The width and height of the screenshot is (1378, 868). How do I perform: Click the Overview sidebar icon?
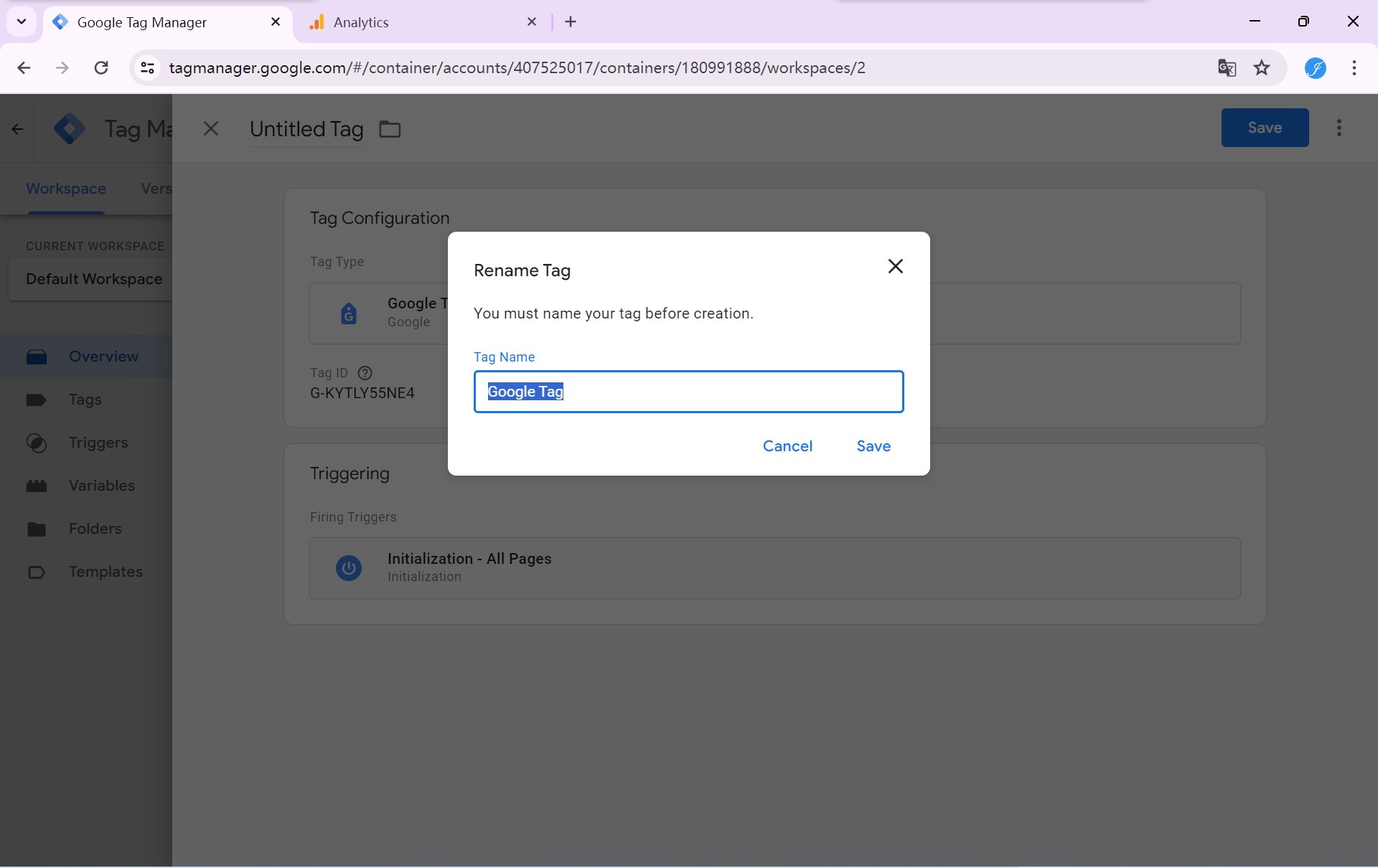click(x=37, y=357)
